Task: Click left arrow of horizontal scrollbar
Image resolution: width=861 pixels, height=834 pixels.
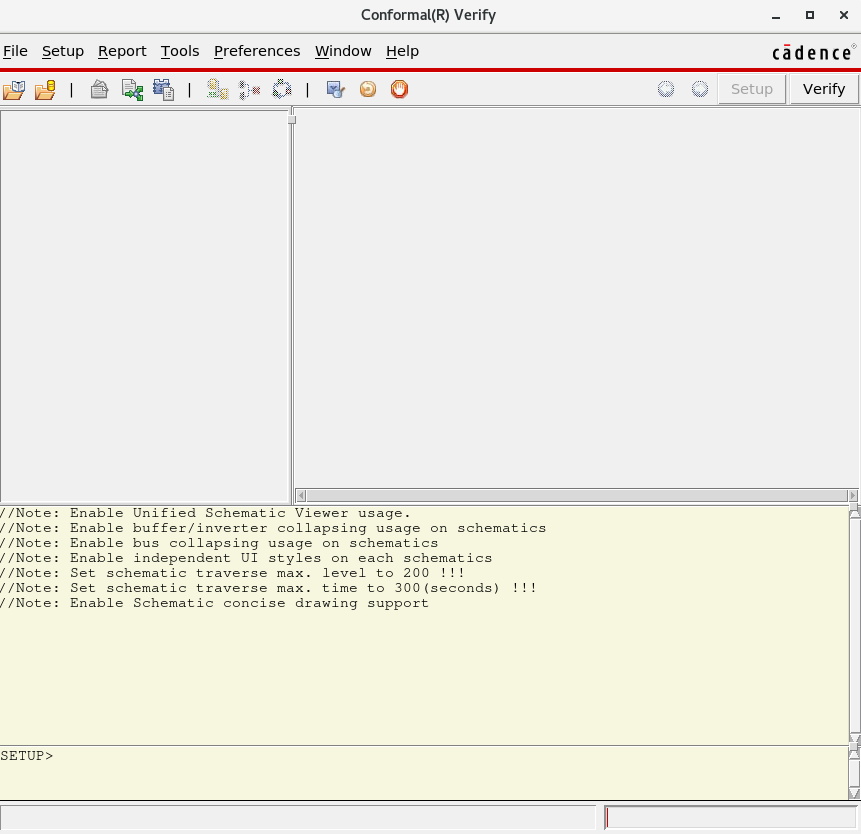Action: click(301, 496)
